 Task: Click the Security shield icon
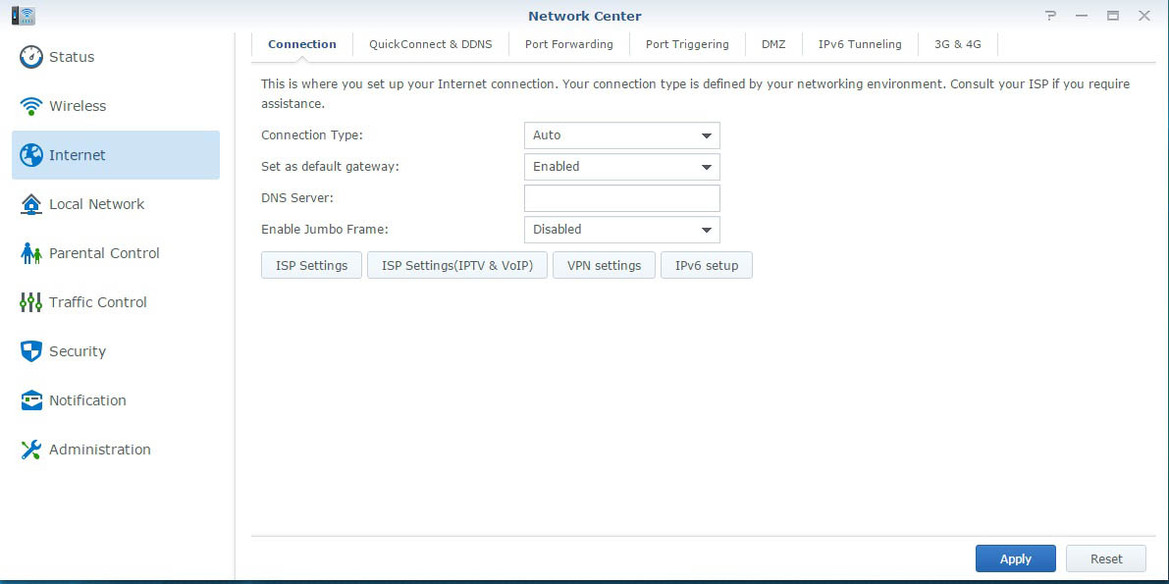pos(31,351)
